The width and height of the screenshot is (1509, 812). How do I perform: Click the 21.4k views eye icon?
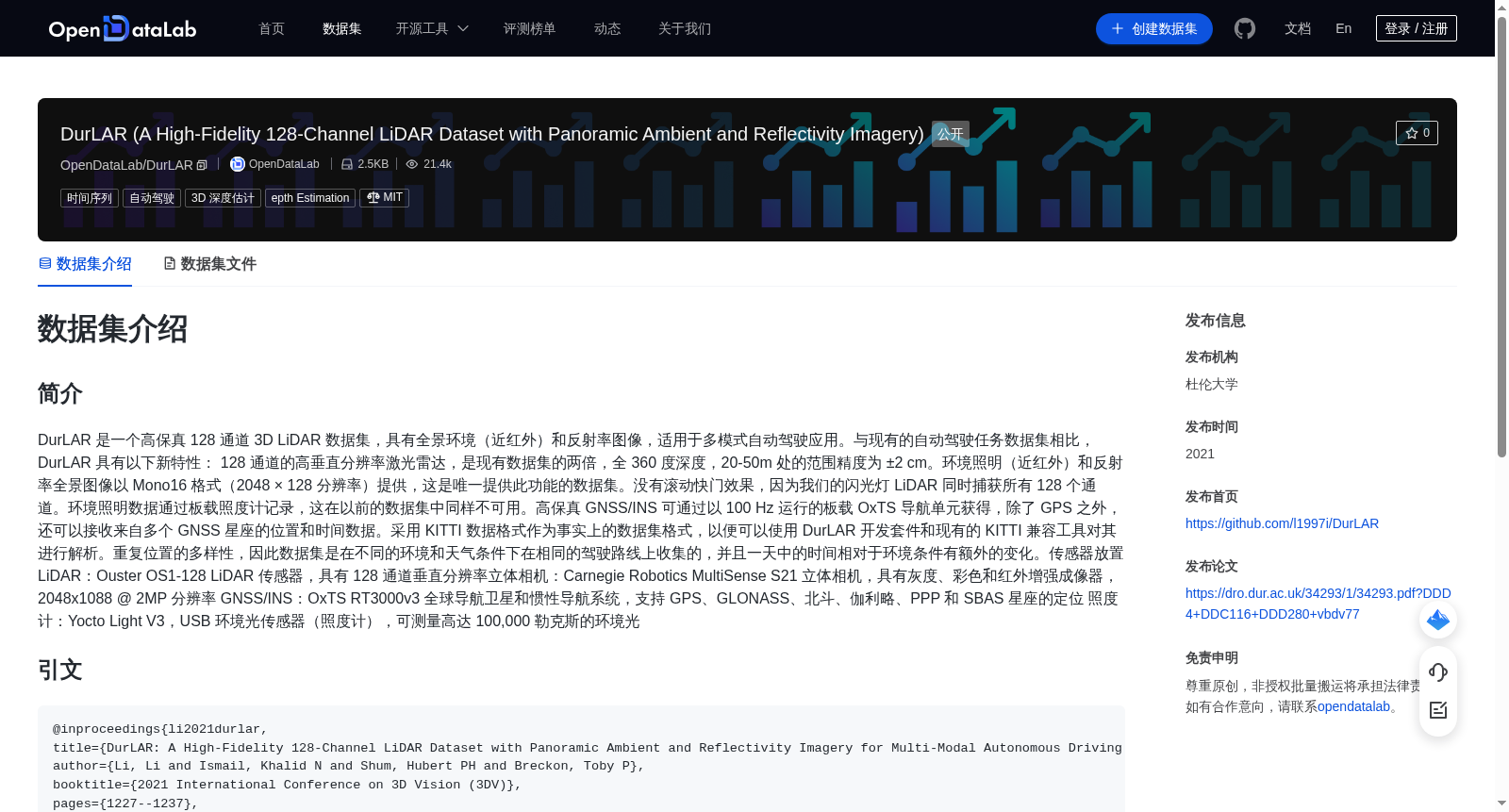(411, 164)
